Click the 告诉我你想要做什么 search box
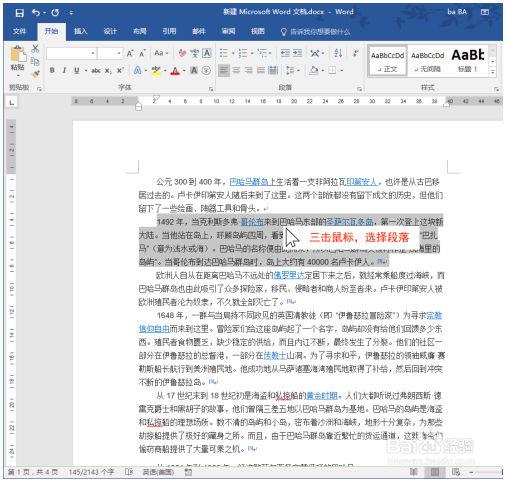This screenshot has width=506, height=482. (x=316, y=32)
